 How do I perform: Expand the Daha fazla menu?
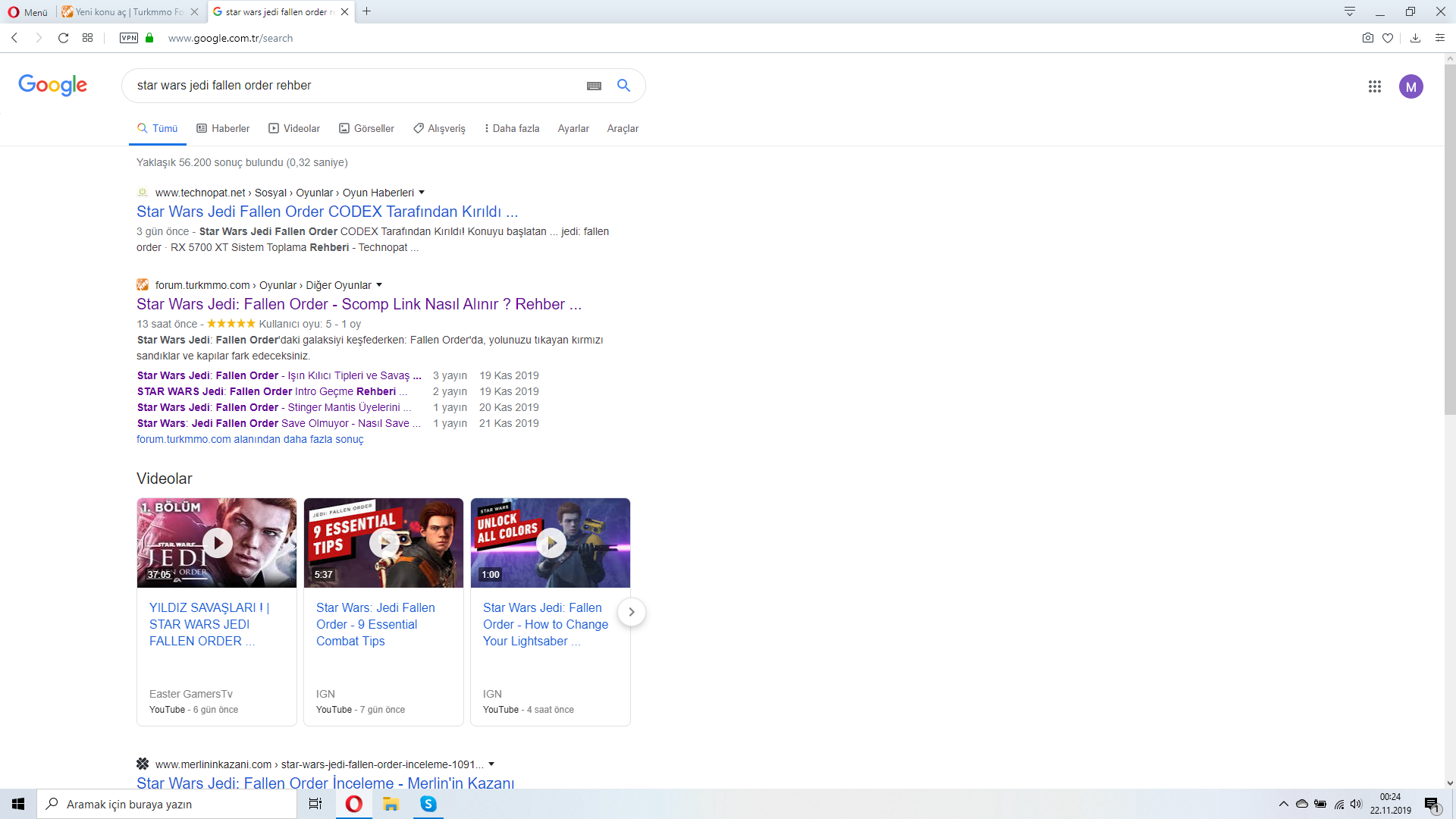click(x=512, y=129)
